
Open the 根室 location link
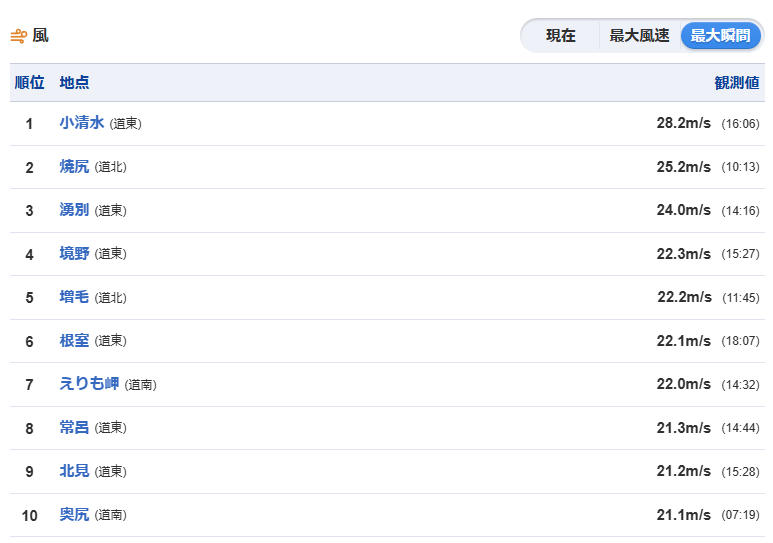point(74,340)
